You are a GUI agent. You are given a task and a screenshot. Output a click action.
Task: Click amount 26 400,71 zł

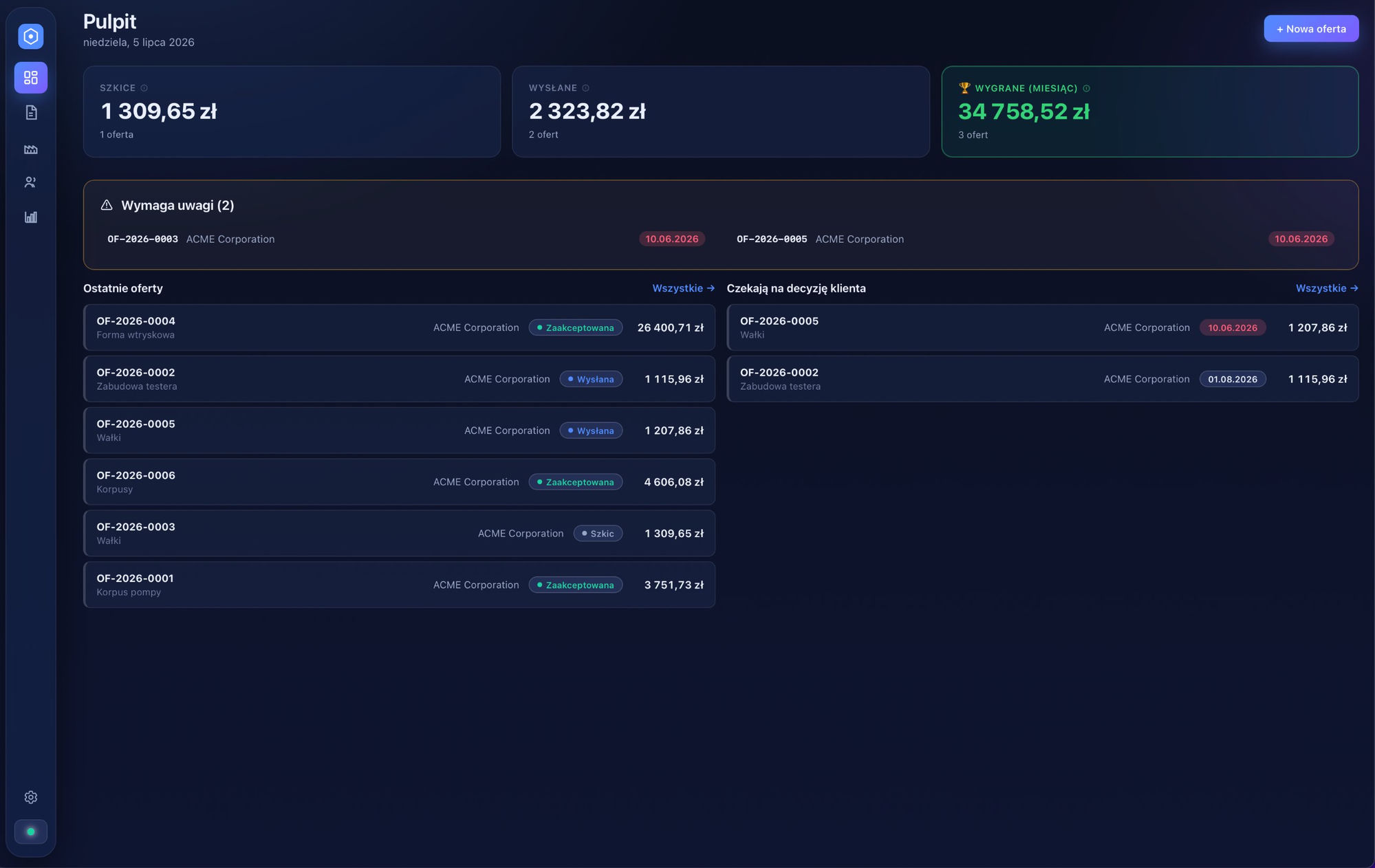[671, 327]
